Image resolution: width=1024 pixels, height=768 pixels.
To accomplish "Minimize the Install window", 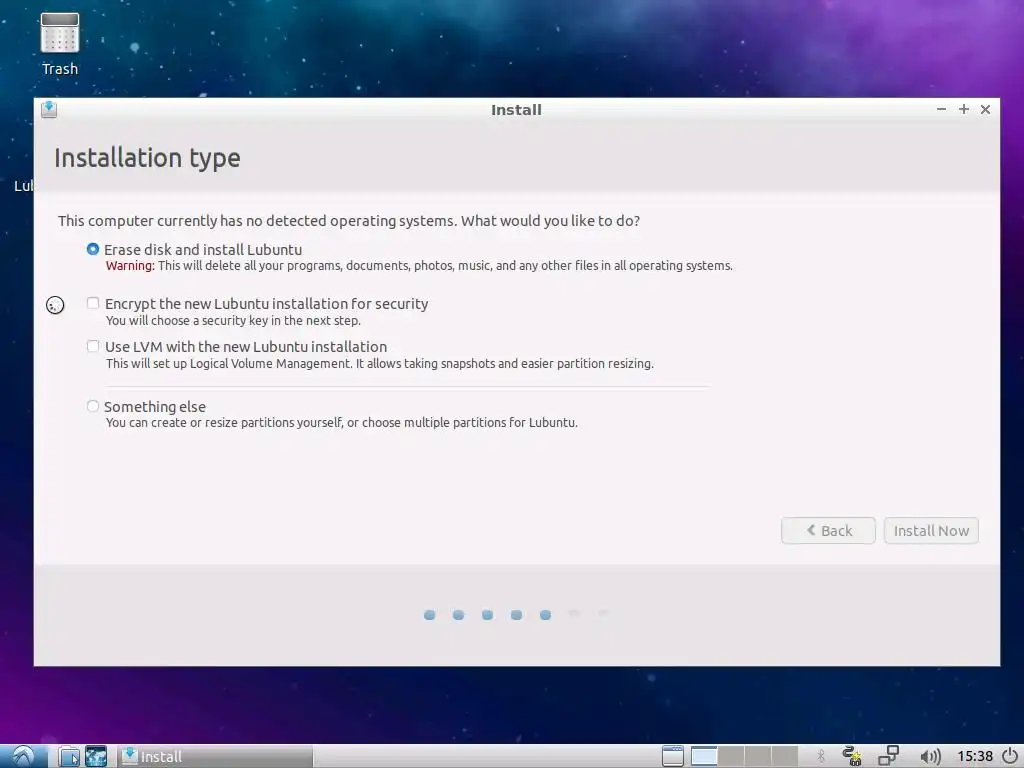I will pos(941,109).
